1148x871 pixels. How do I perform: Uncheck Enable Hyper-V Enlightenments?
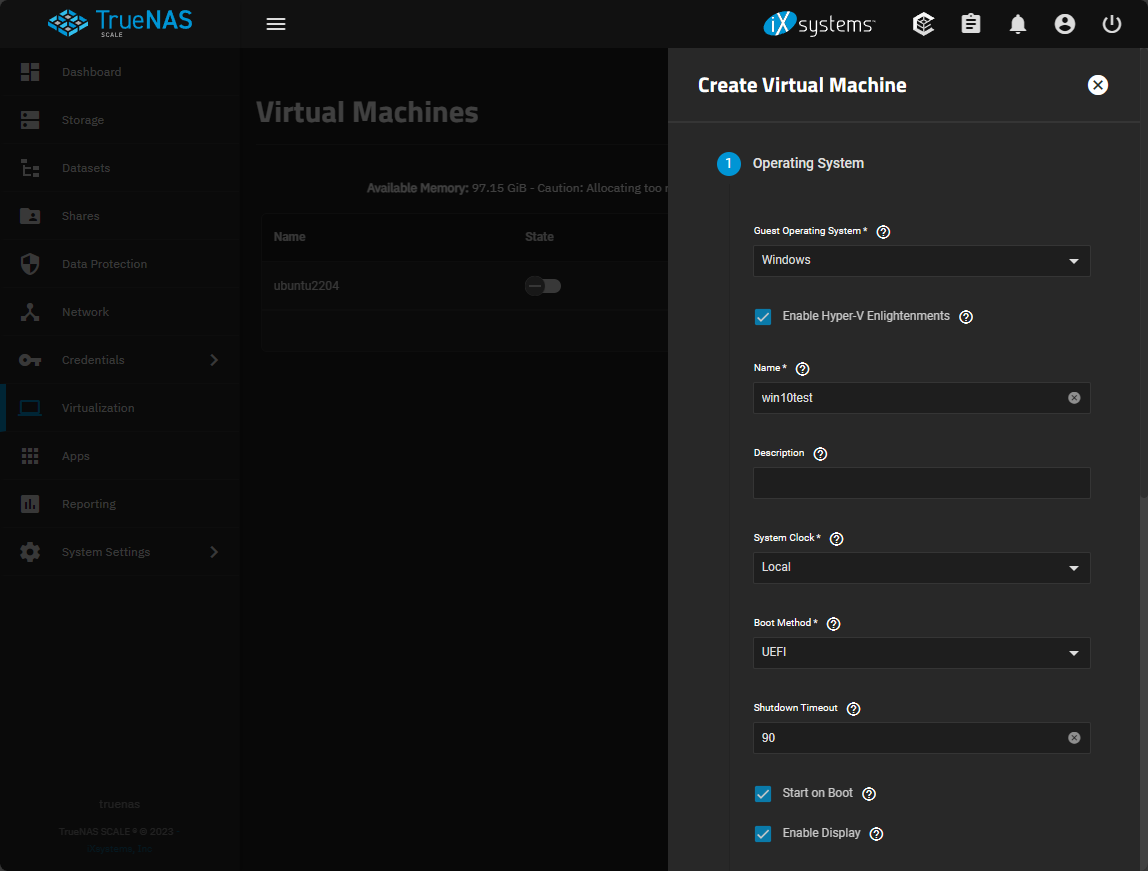(763, 317)
